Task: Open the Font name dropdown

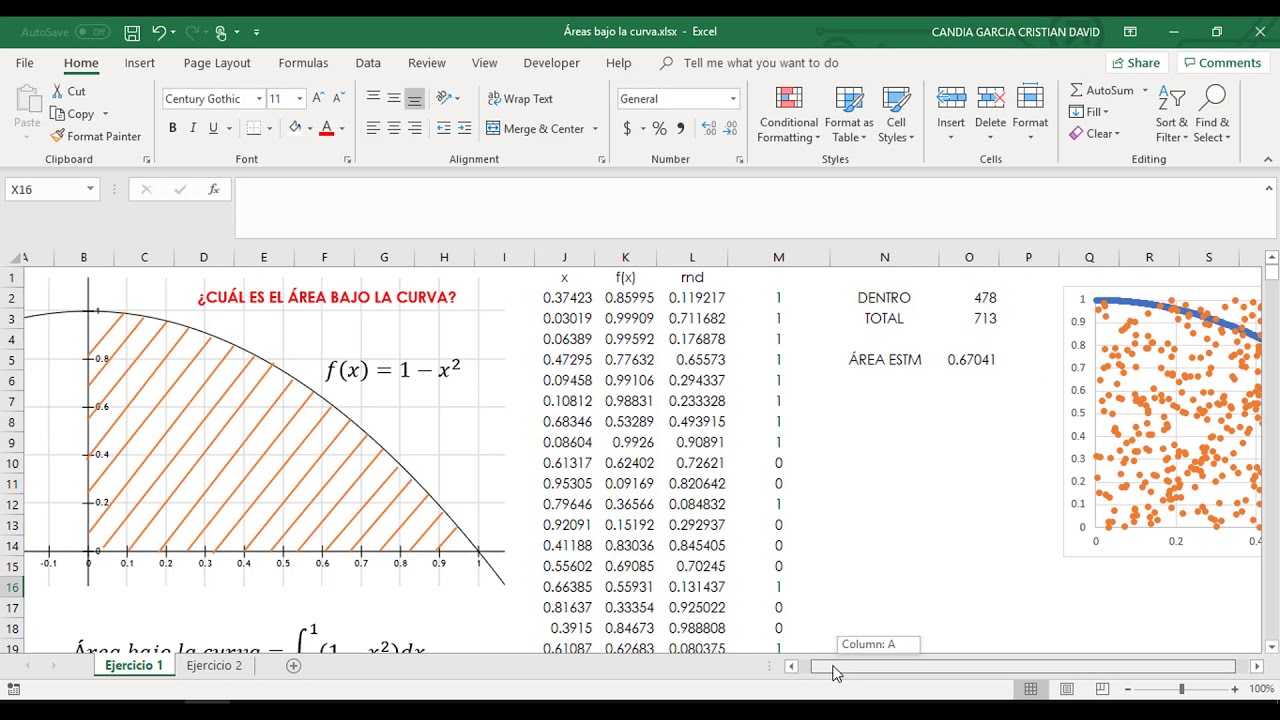Action: coord(259,99)
